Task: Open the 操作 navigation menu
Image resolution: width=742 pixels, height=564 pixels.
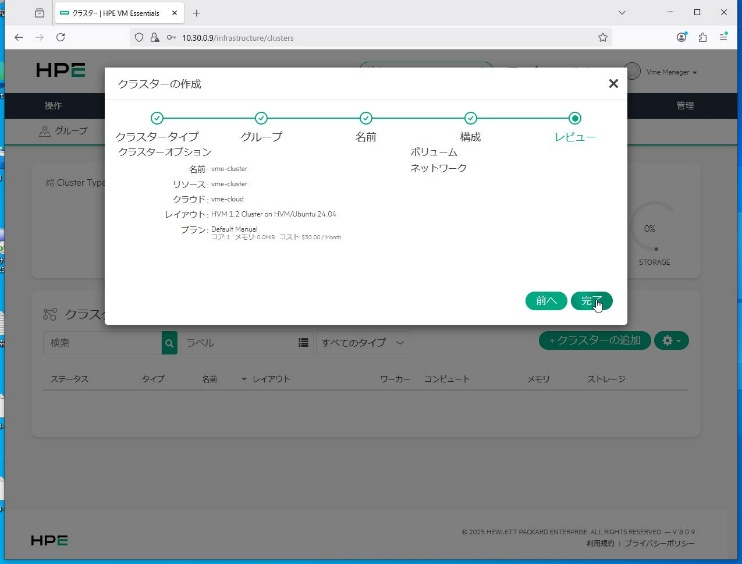Action: coord(53,105)
